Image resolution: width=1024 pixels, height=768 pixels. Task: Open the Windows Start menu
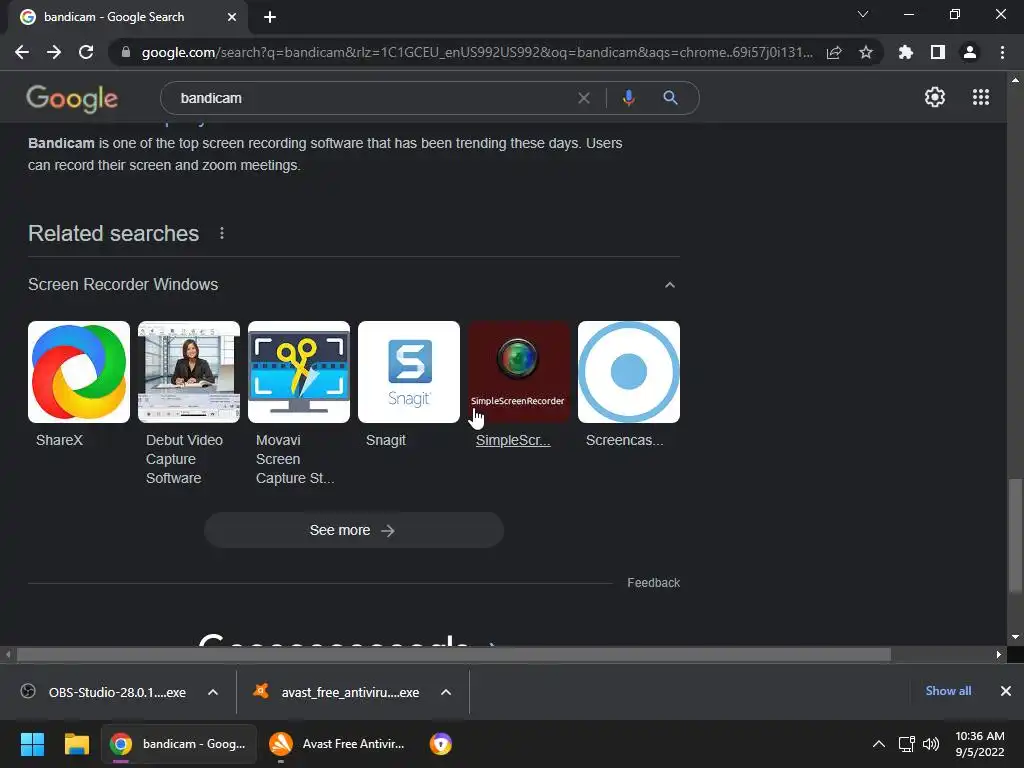(32, 744)
